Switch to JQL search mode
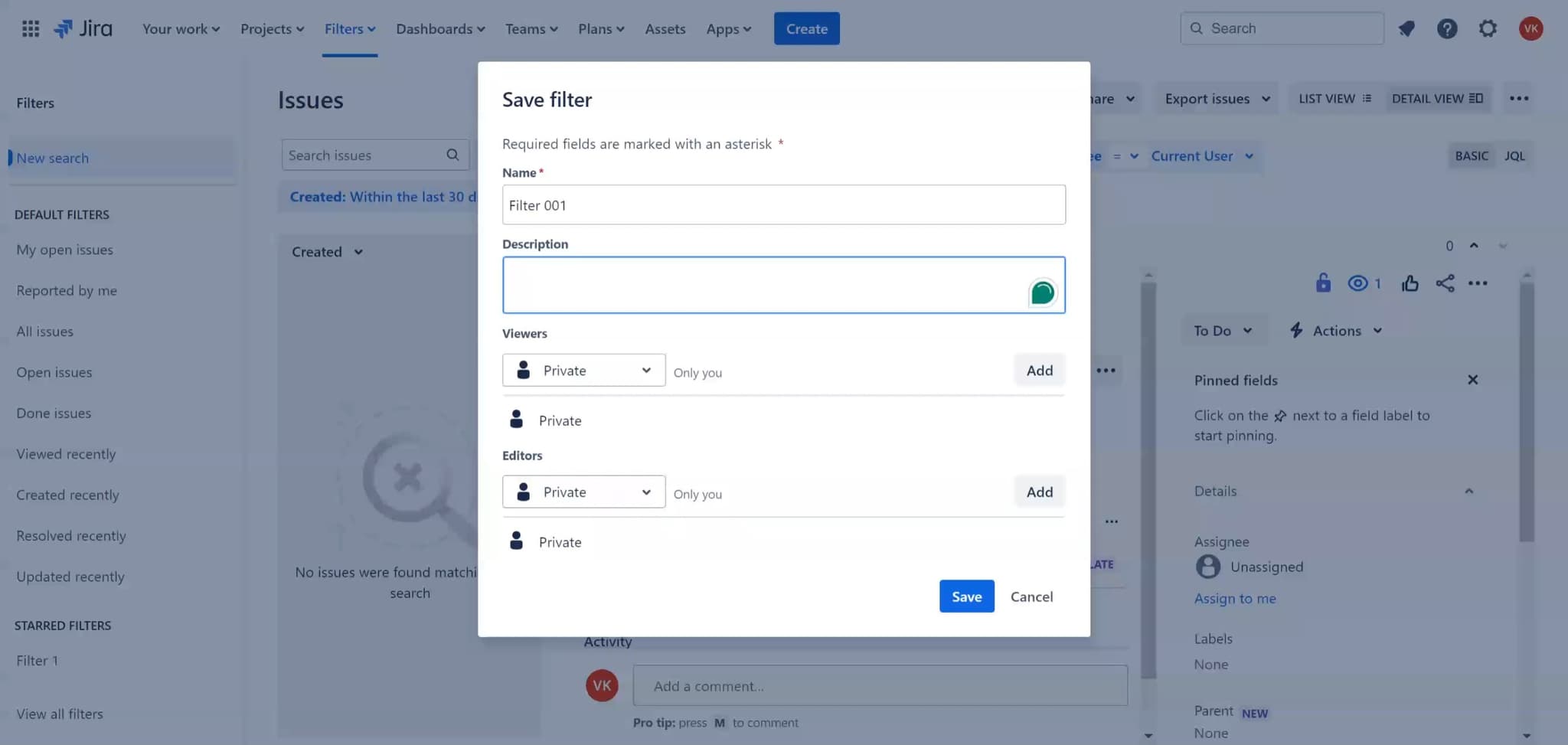1568x745 pixels. pos(1514,156)
